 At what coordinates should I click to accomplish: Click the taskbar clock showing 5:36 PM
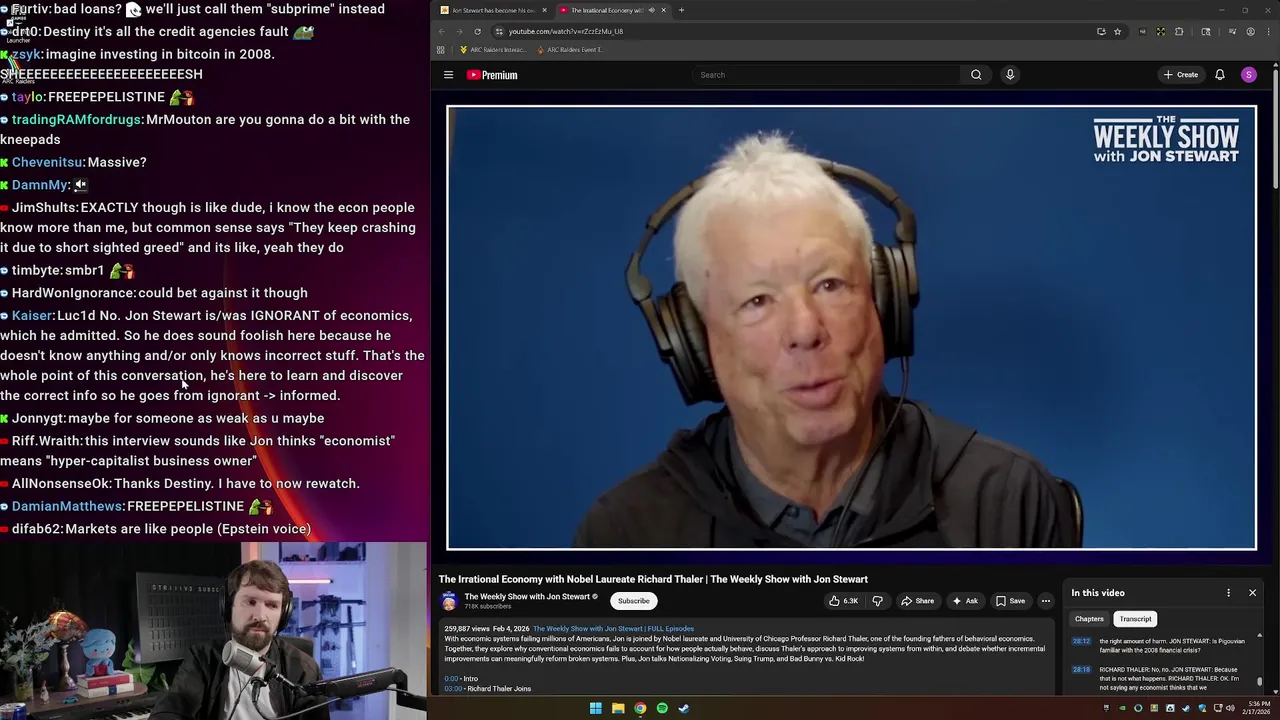(x=1255, y=708)
